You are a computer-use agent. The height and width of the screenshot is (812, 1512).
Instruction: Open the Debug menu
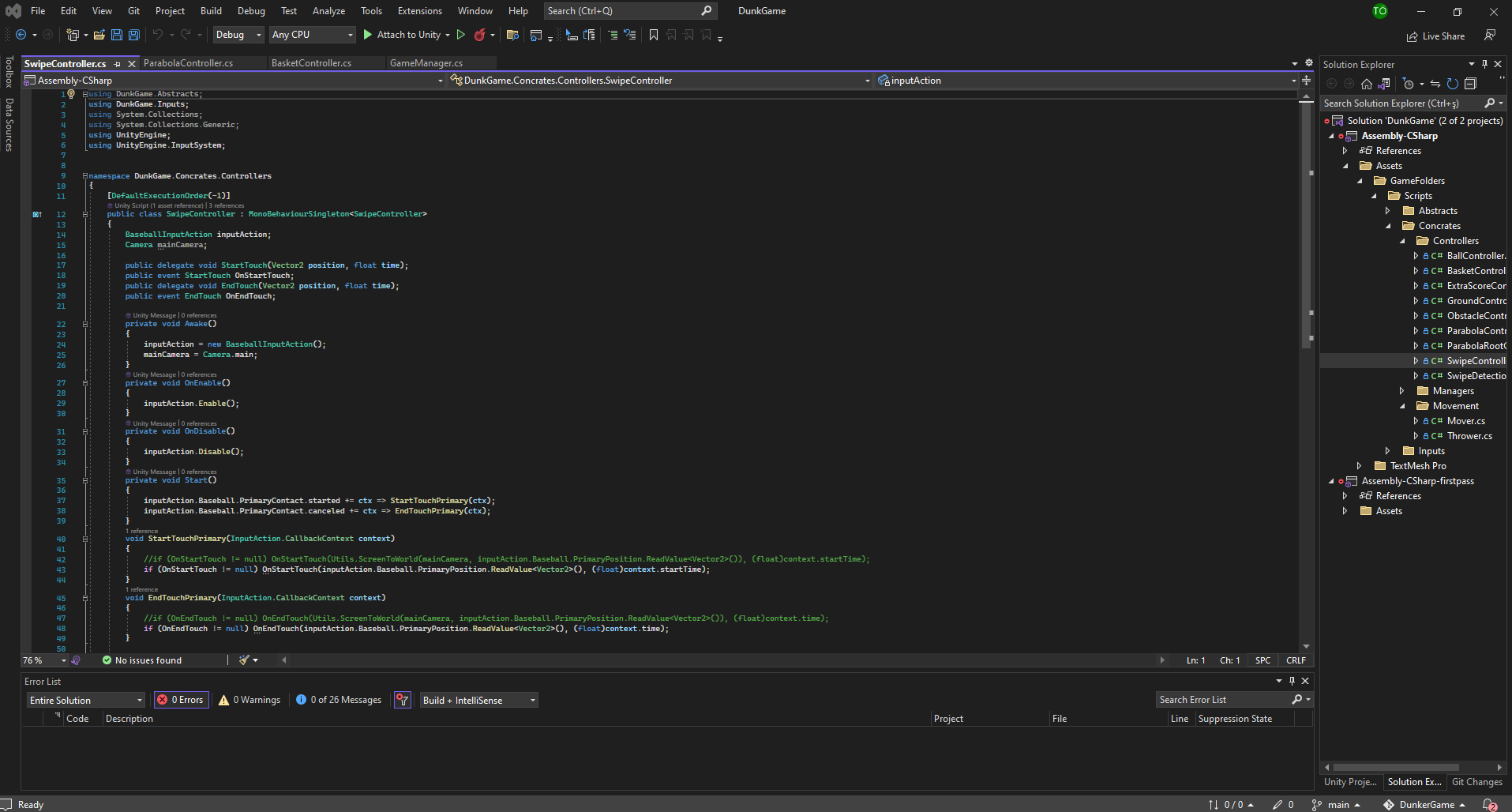coord(251,10)
